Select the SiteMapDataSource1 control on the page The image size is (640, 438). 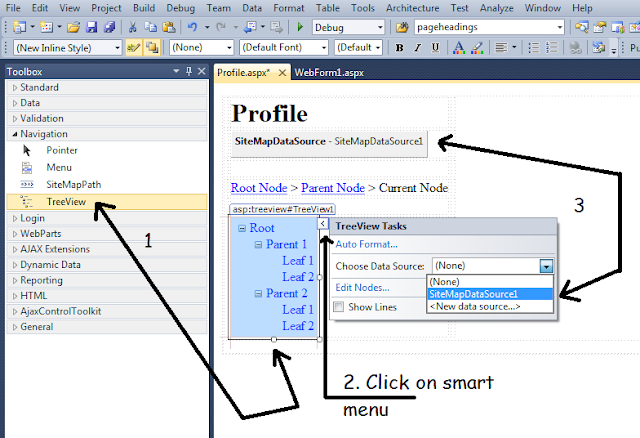tap(329, 143)
